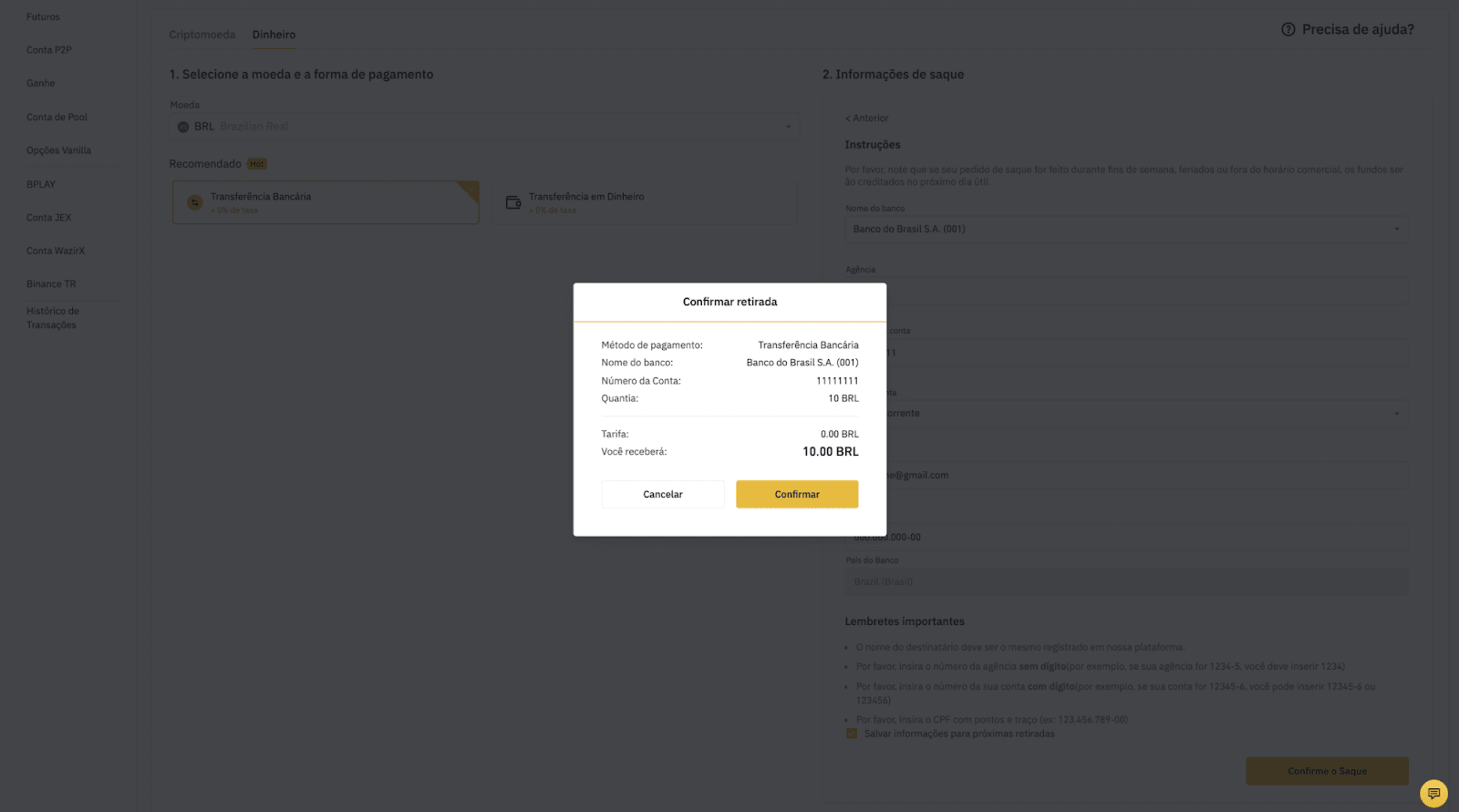Confirm the withdrawal in the dialog

pyautogui.click(x=797, y=494)
